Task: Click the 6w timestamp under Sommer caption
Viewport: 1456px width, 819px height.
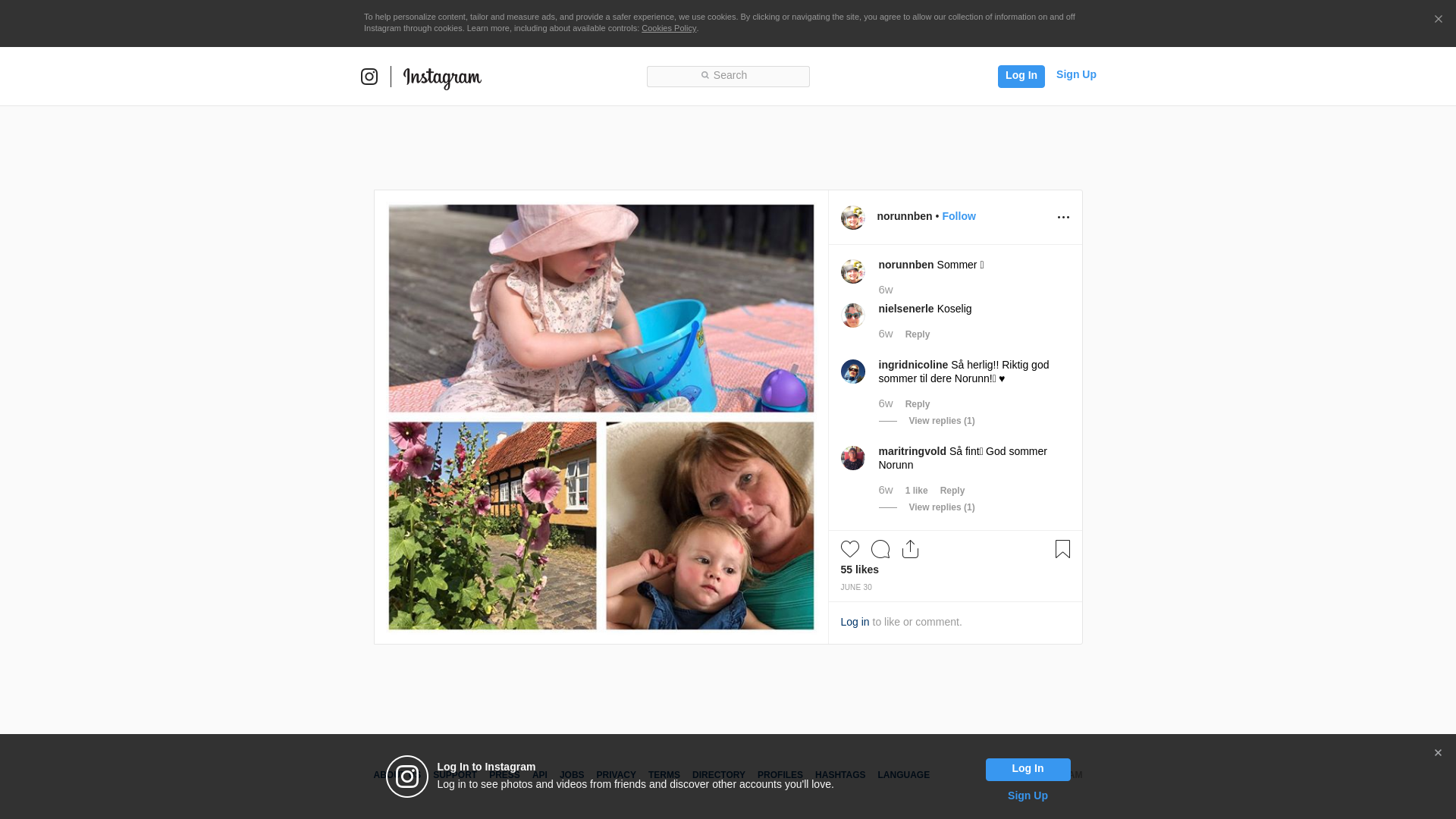Action: (x=886, y=290)
